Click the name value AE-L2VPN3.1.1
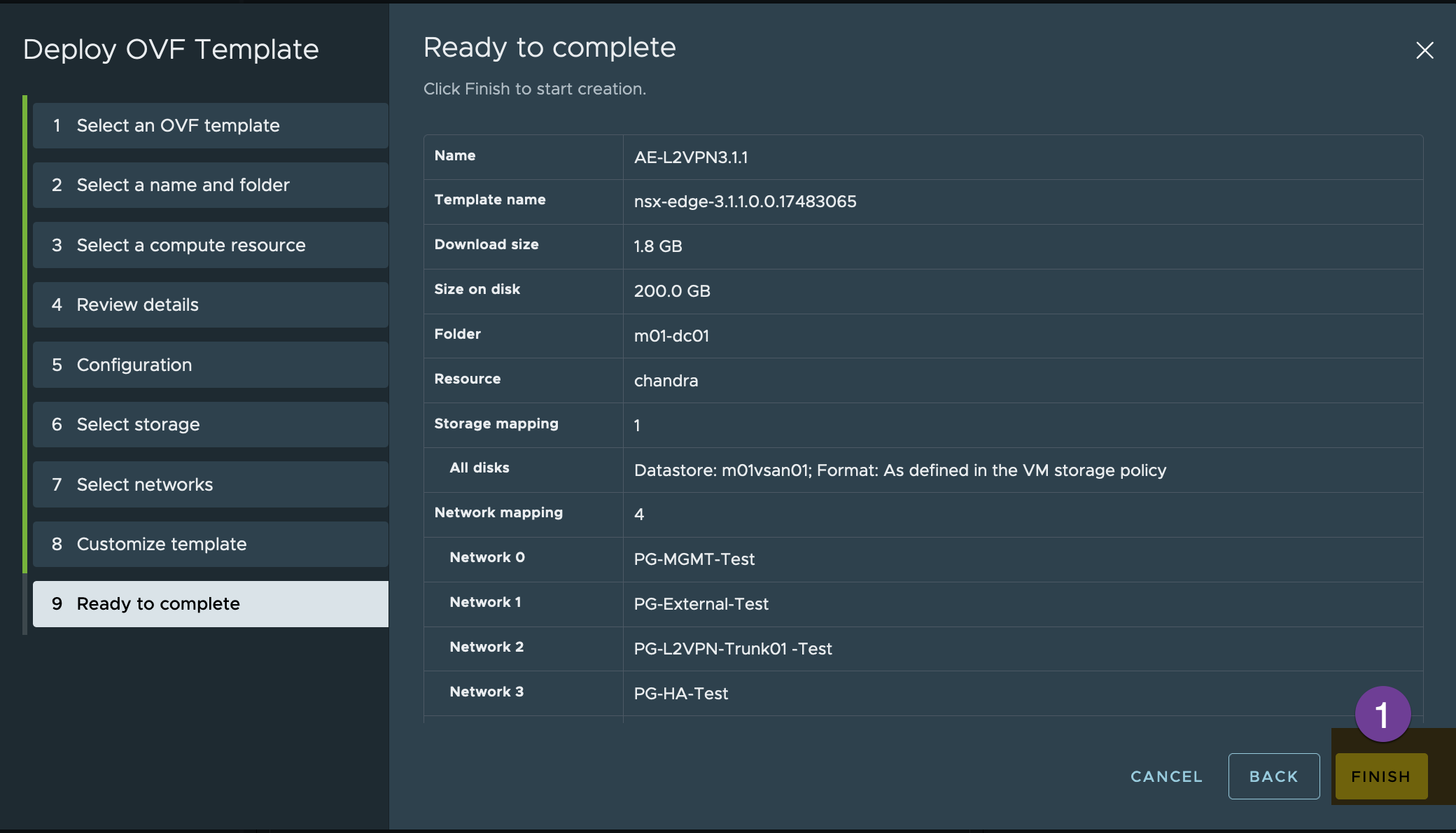This screenshot has height=833, width=1456. tap(691, 157)
